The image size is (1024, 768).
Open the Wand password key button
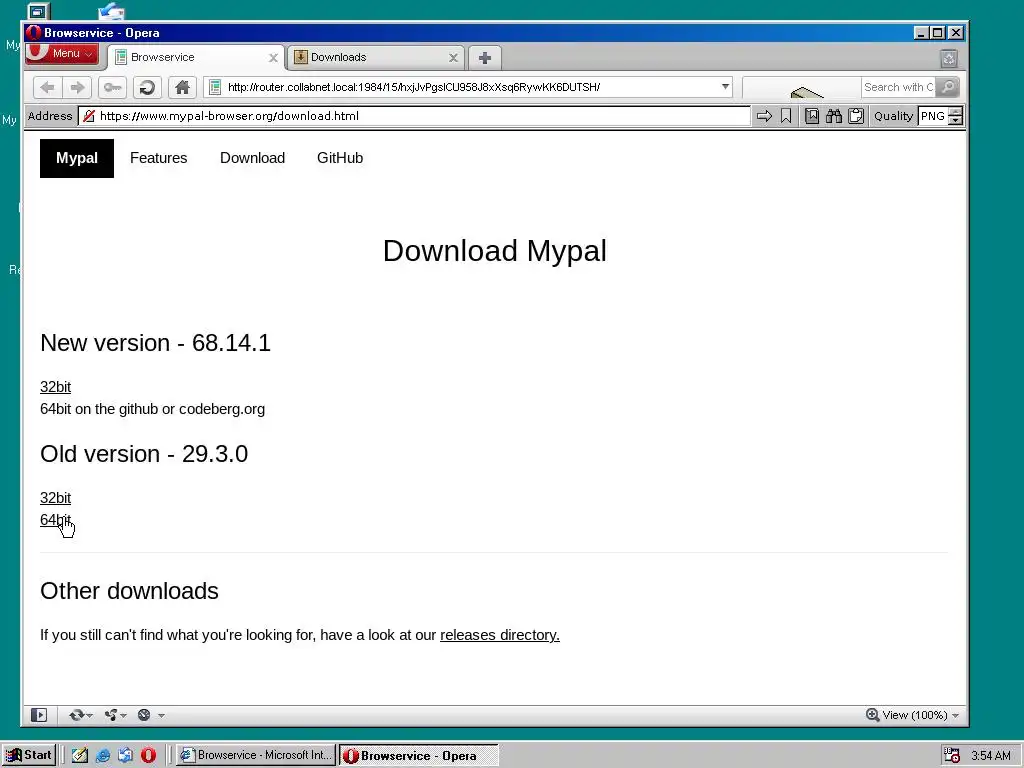pos(112,87)
